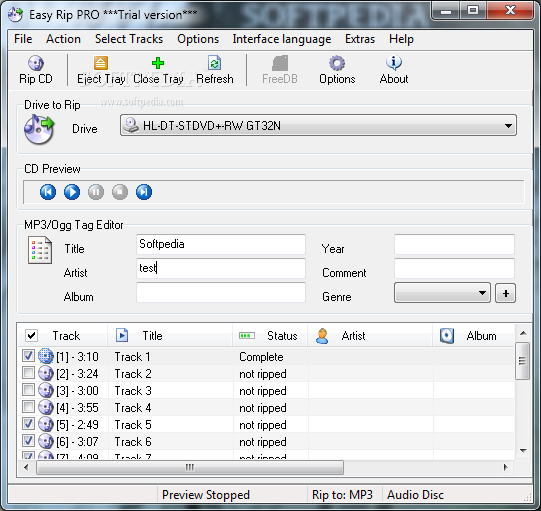This screenshot has width=541, height=511.
Task: Check track [4] - 3:55 checkbox
Action: (x=28, y=406)
